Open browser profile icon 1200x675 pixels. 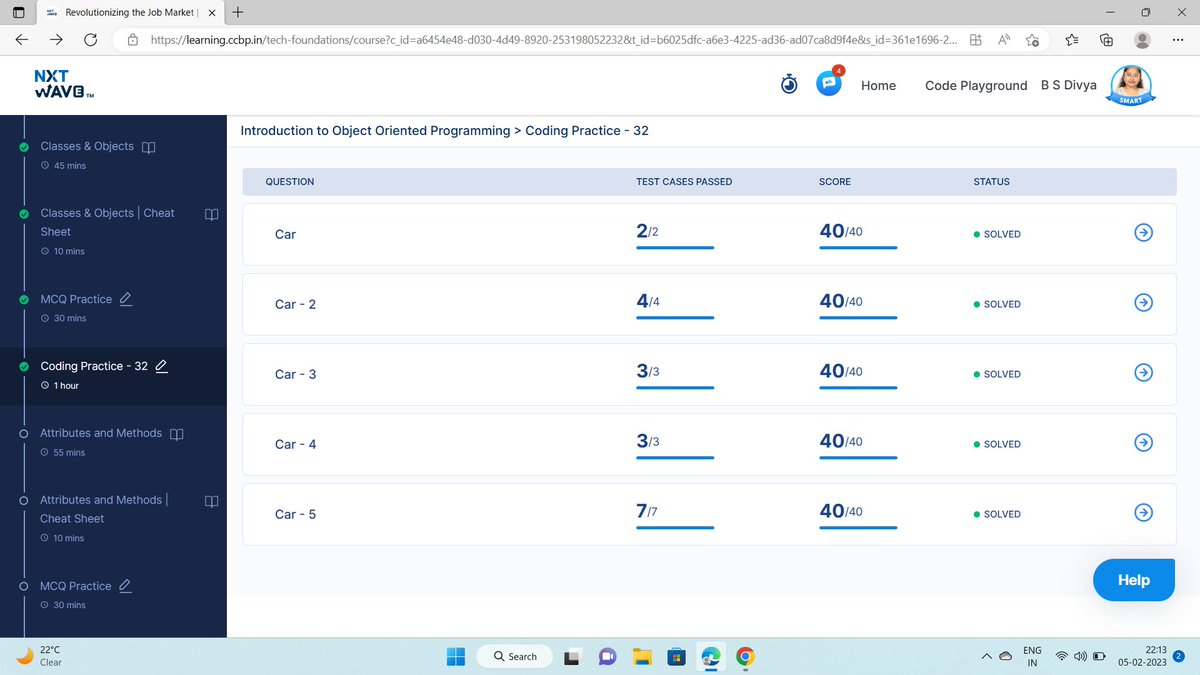tap(1141, 40)
